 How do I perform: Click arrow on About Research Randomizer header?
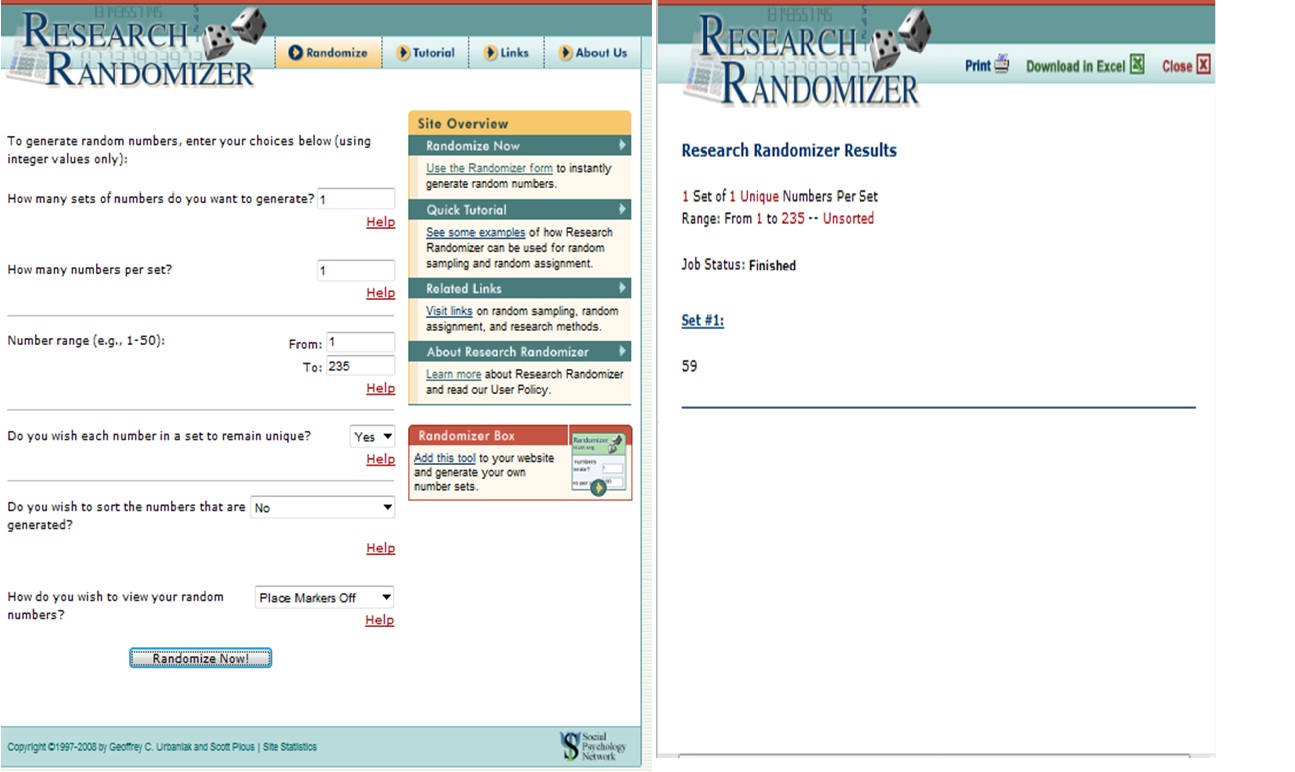coord(622,352)
